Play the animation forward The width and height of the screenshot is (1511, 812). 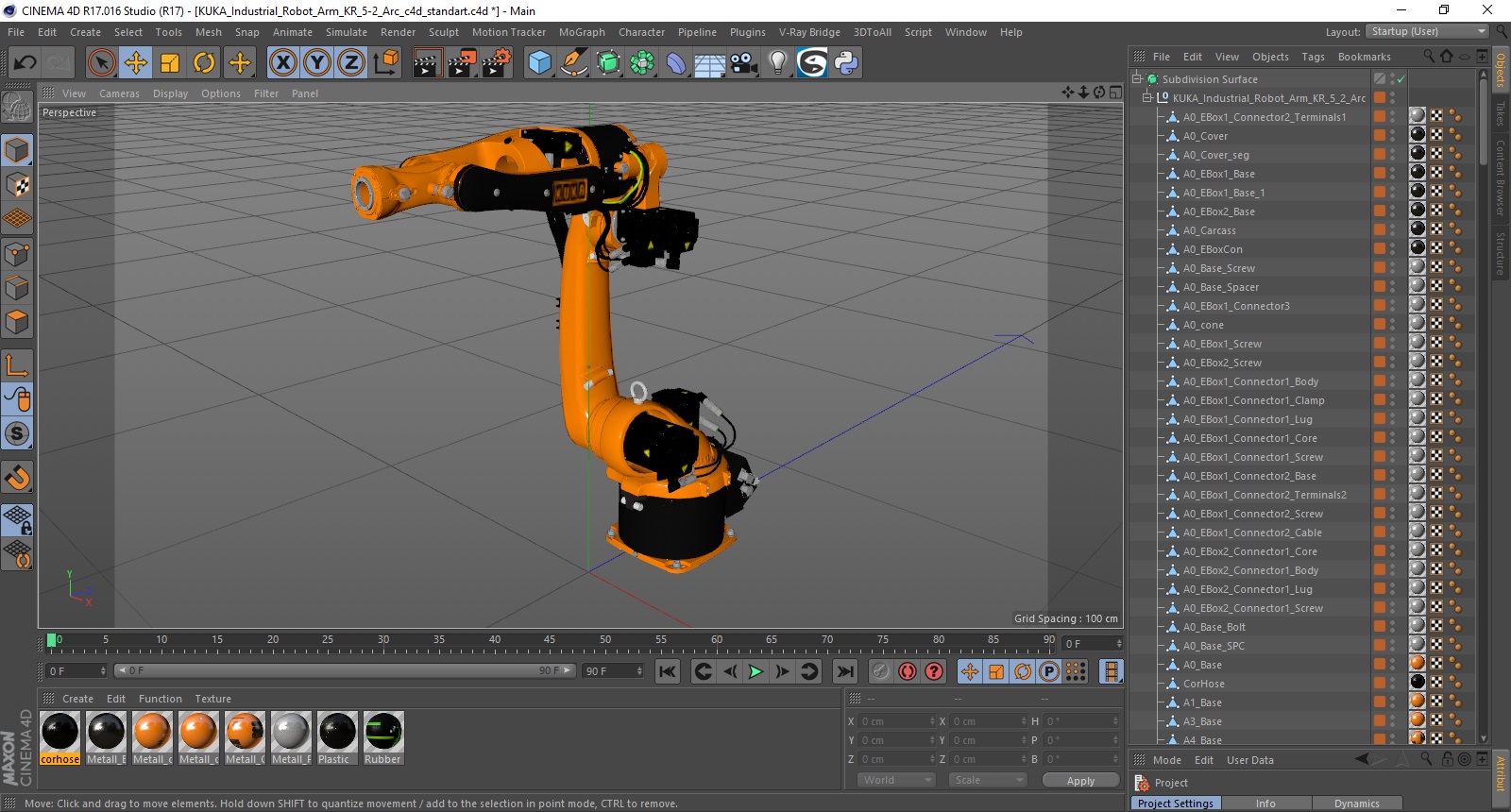756,671
